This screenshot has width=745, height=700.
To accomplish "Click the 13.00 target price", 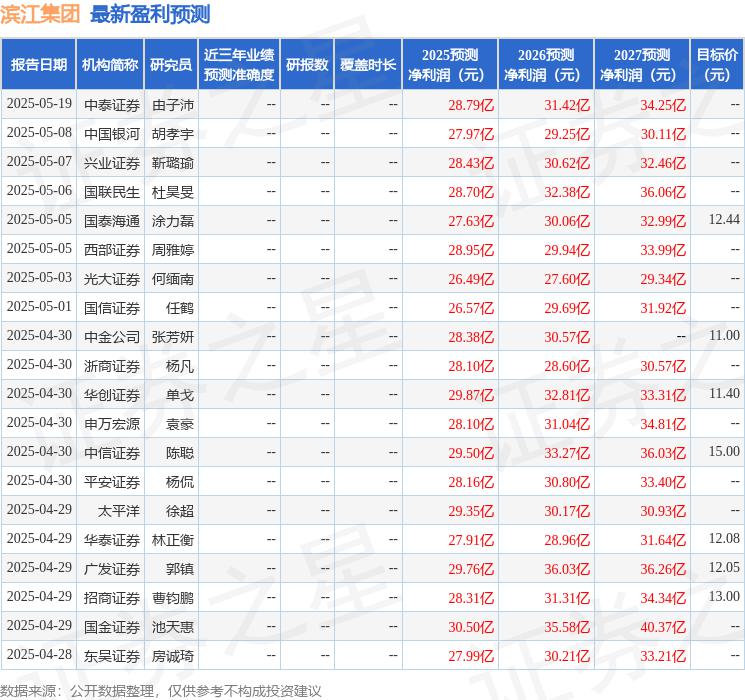I will pos(724,596).
